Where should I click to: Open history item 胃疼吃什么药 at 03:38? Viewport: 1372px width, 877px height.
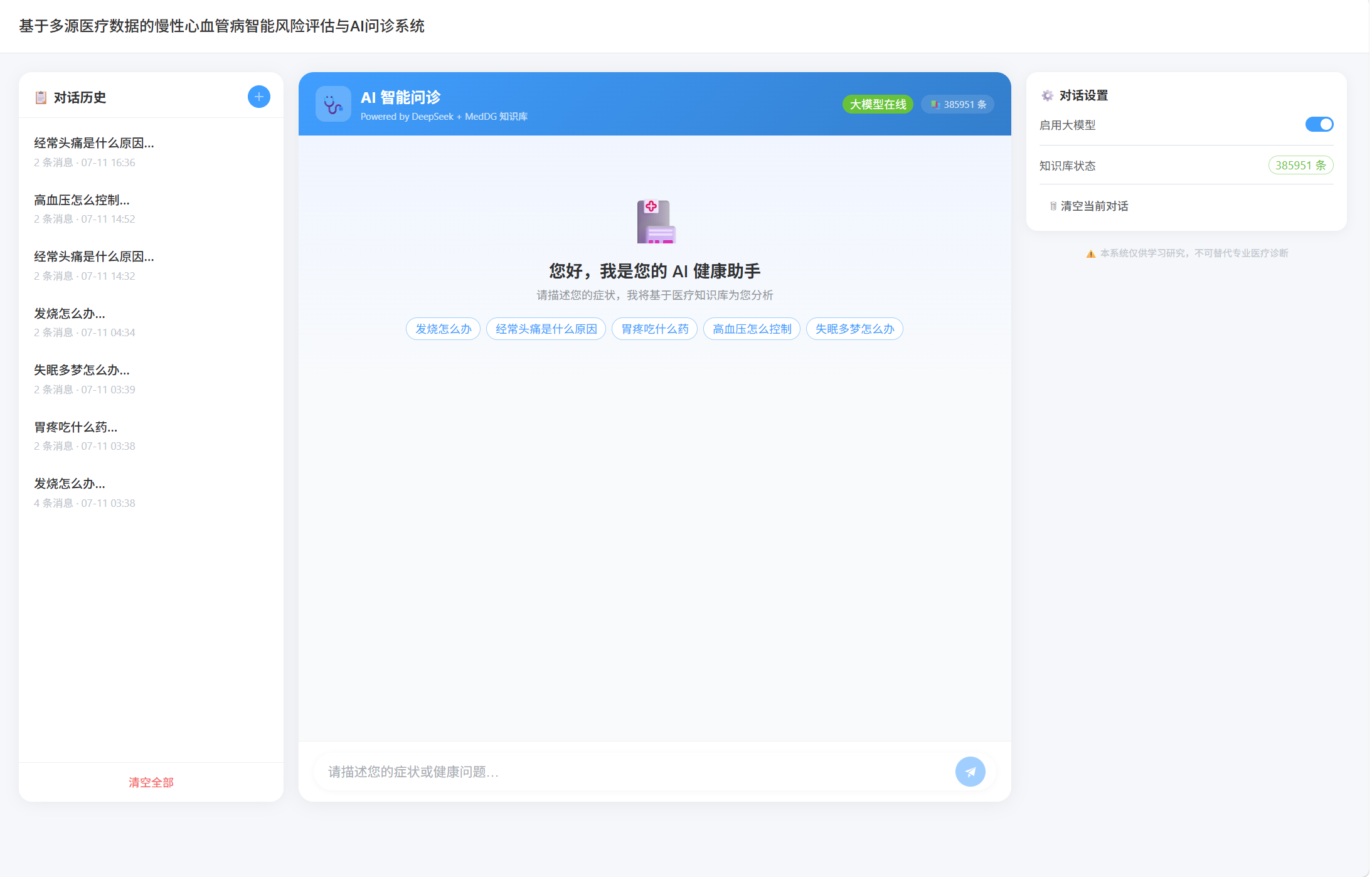[151, 436]
